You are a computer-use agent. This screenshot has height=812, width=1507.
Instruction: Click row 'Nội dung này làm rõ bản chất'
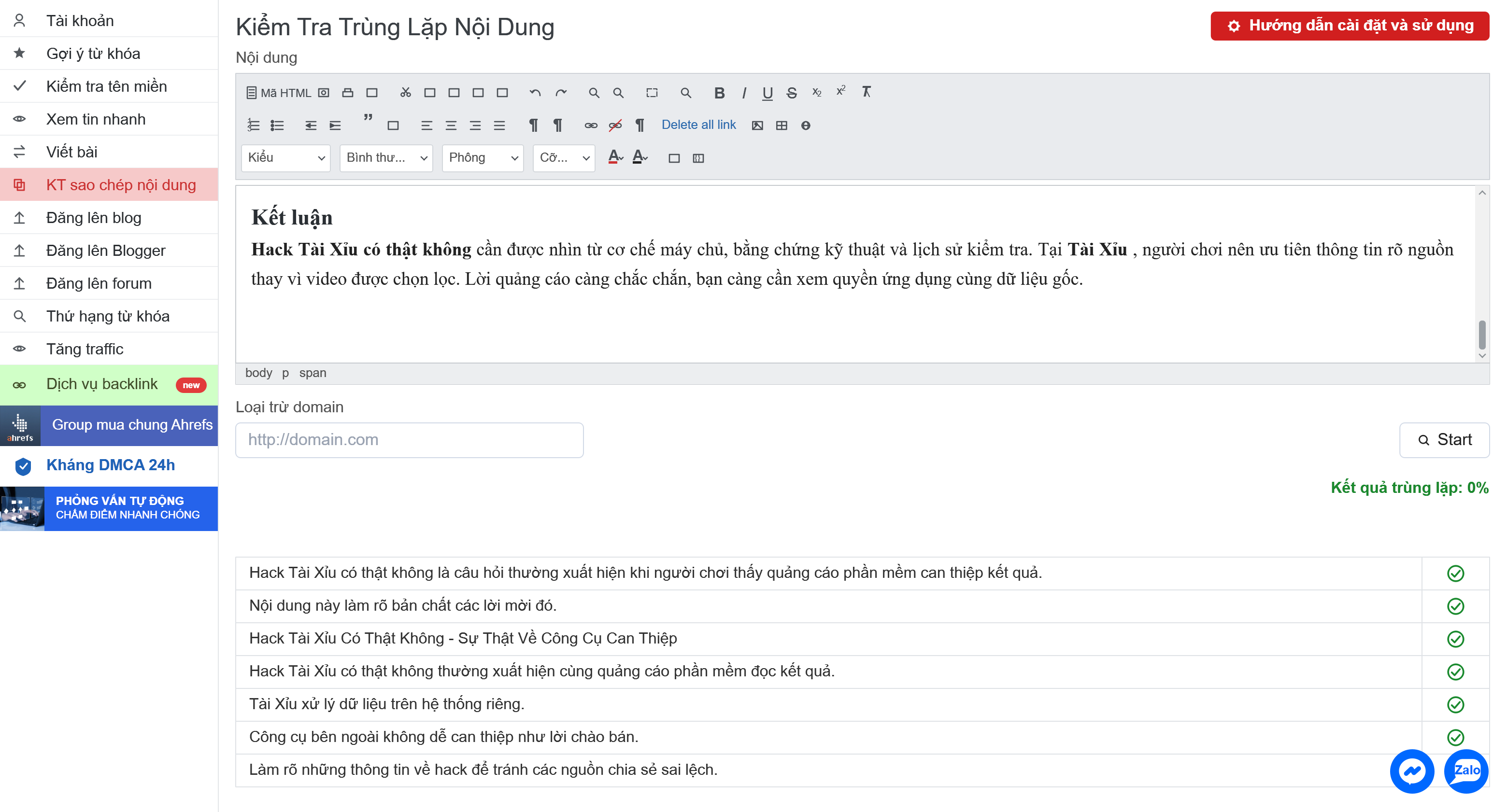pos(862,606)
